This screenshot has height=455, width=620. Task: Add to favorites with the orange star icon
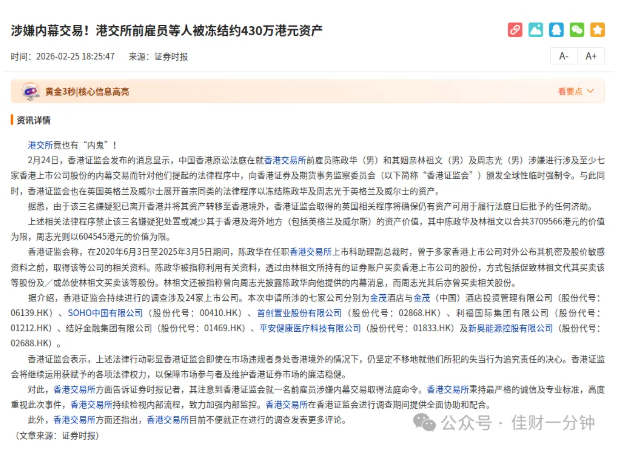[597, 30]
